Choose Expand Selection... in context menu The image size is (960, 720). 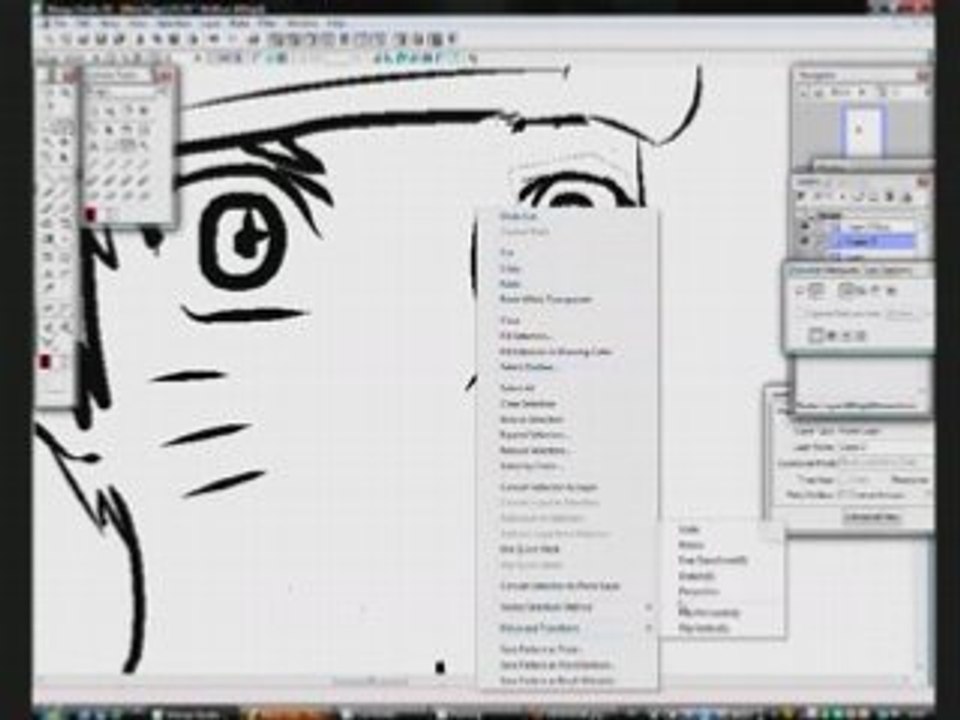click(533, 435)
